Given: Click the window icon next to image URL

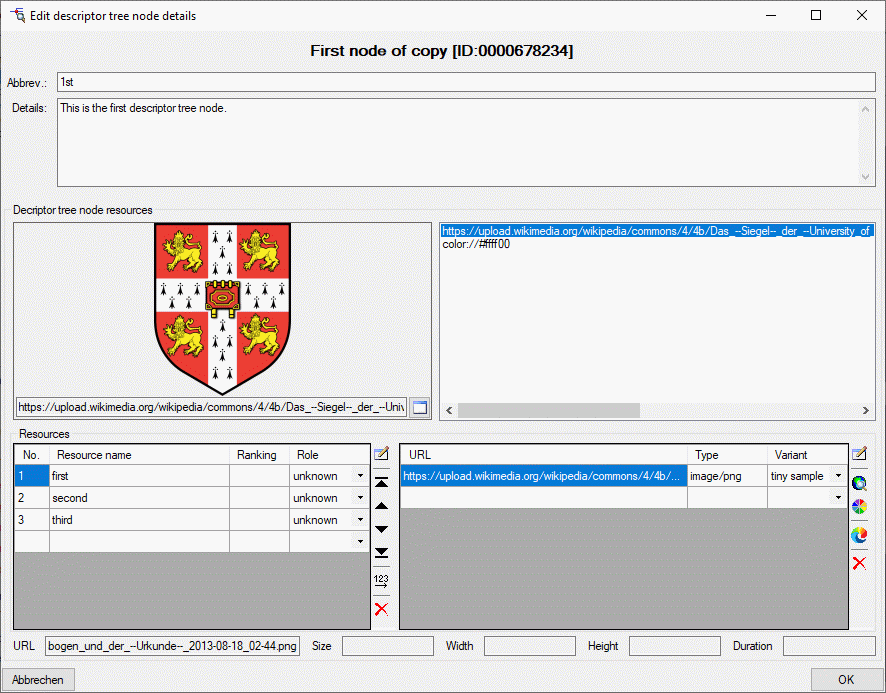Looking at the screenshot, I should coord(420,407).
